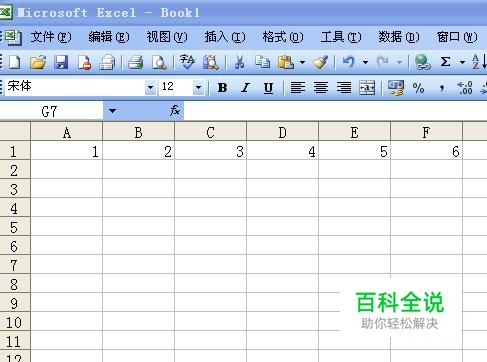Click the Excel workbook icon beside 文件 menu
Viewport: 487px width, 362px height.
coord(13,37)
